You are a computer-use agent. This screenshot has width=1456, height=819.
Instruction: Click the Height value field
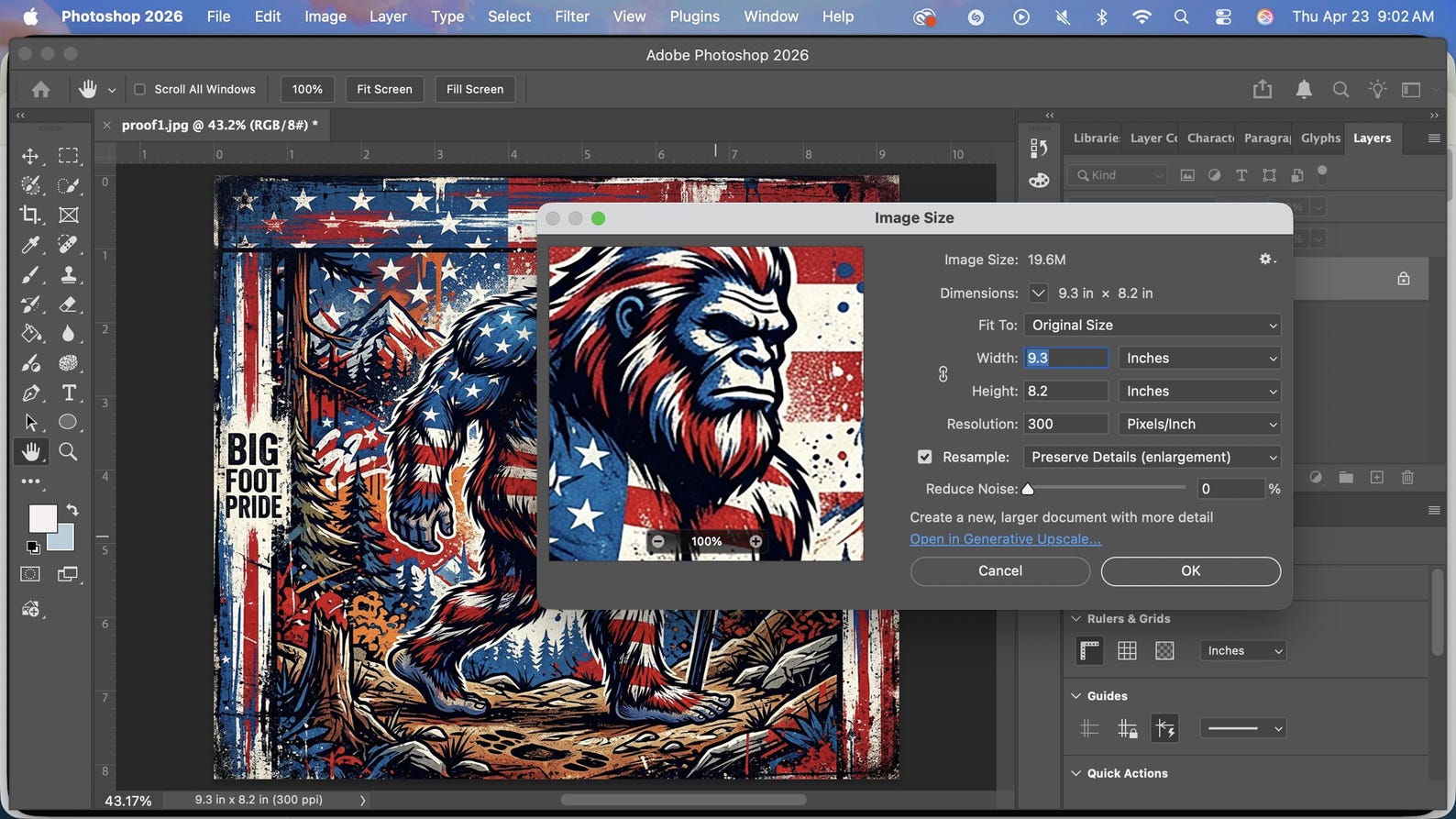(x=1065, y=391)
